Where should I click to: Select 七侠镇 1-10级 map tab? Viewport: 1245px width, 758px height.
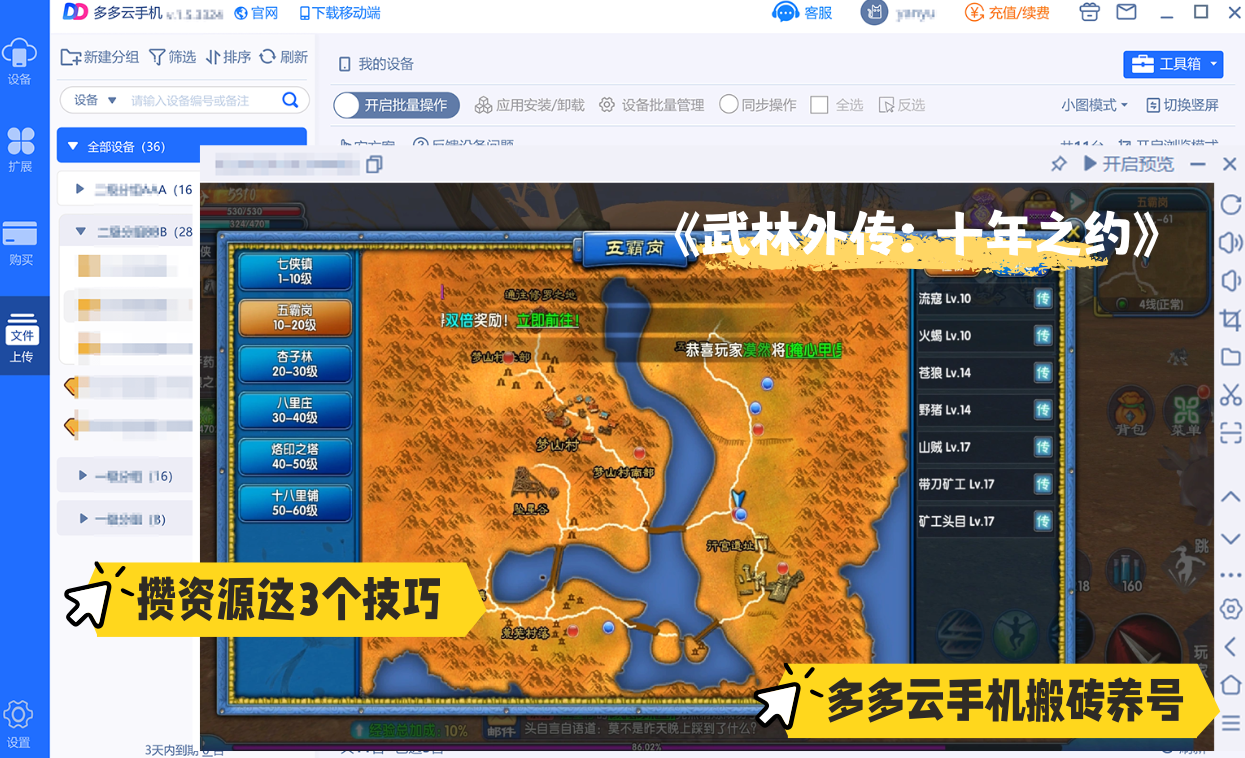(296, 271)
